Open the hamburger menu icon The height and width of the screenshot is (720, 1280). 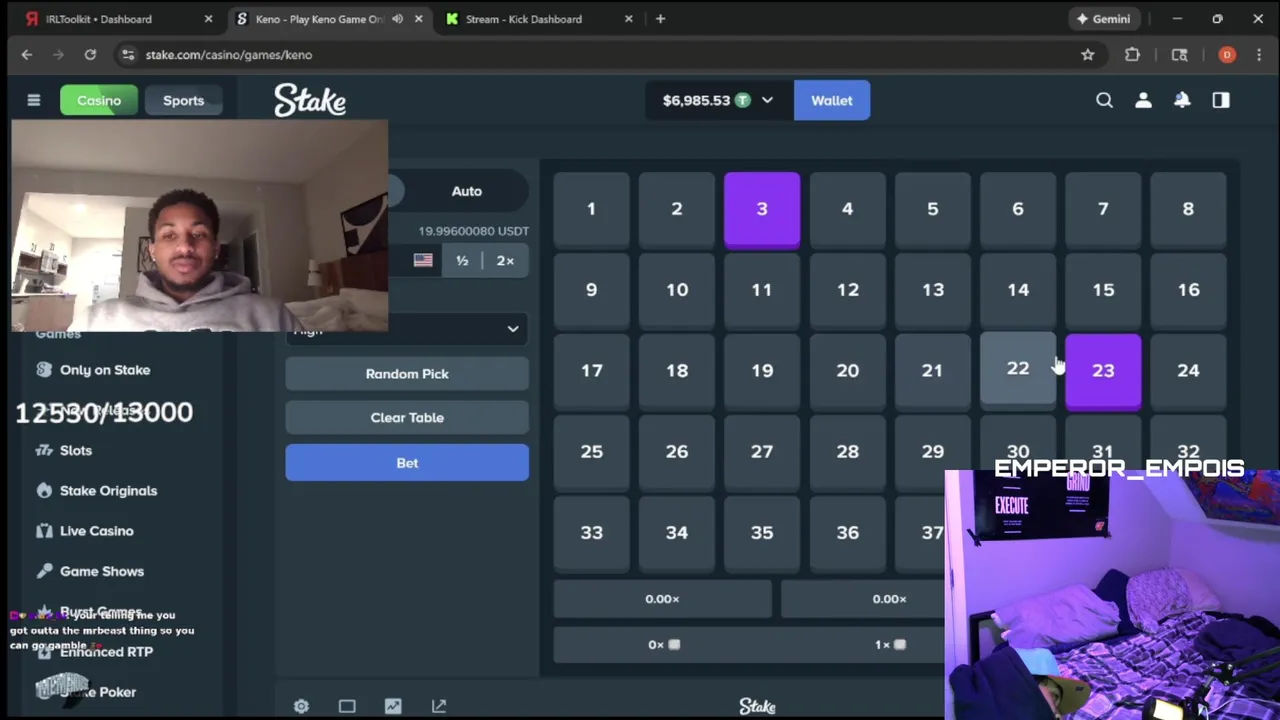pos(33,100)
